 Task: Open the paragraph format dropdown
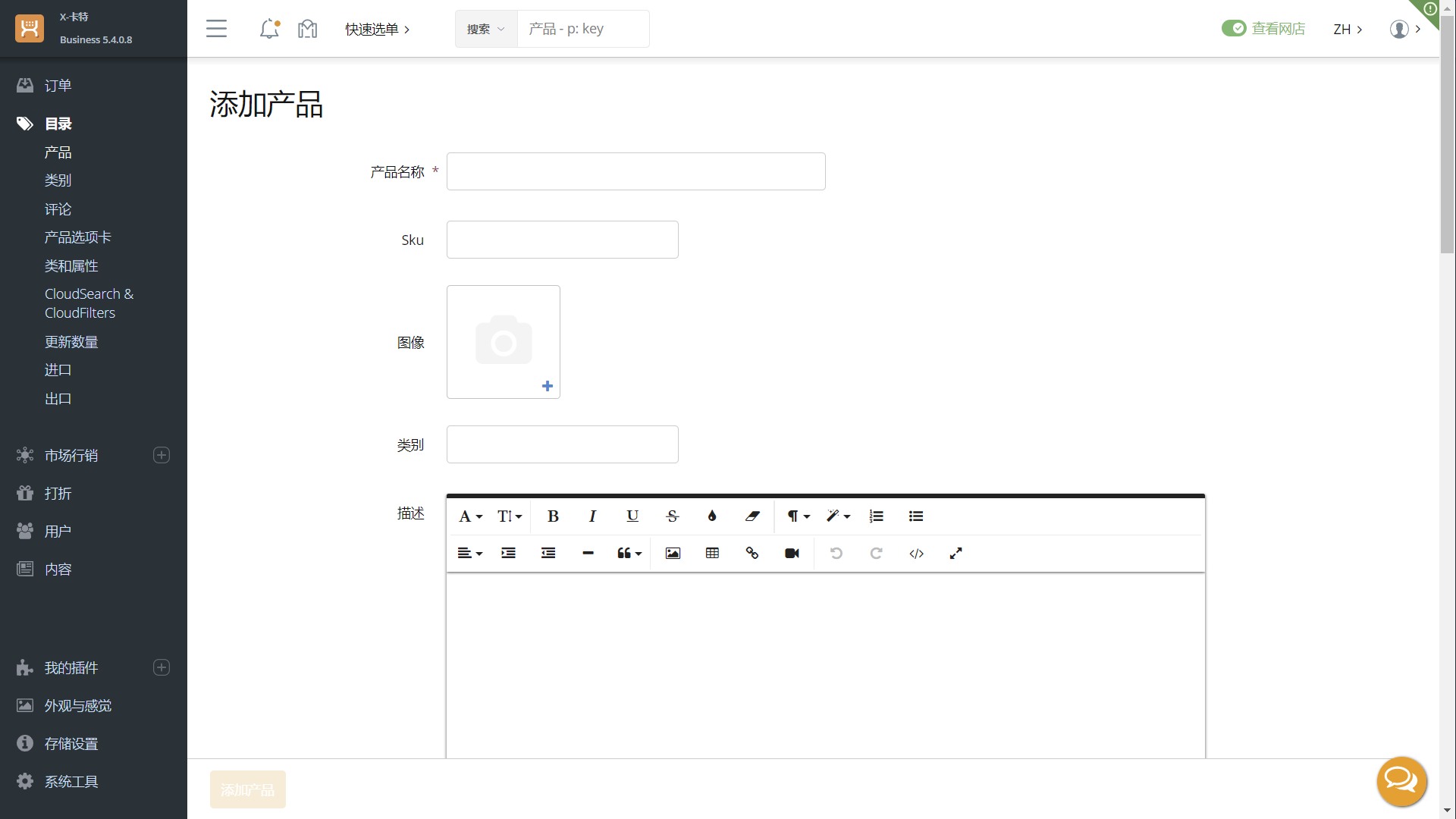(796, 516)
